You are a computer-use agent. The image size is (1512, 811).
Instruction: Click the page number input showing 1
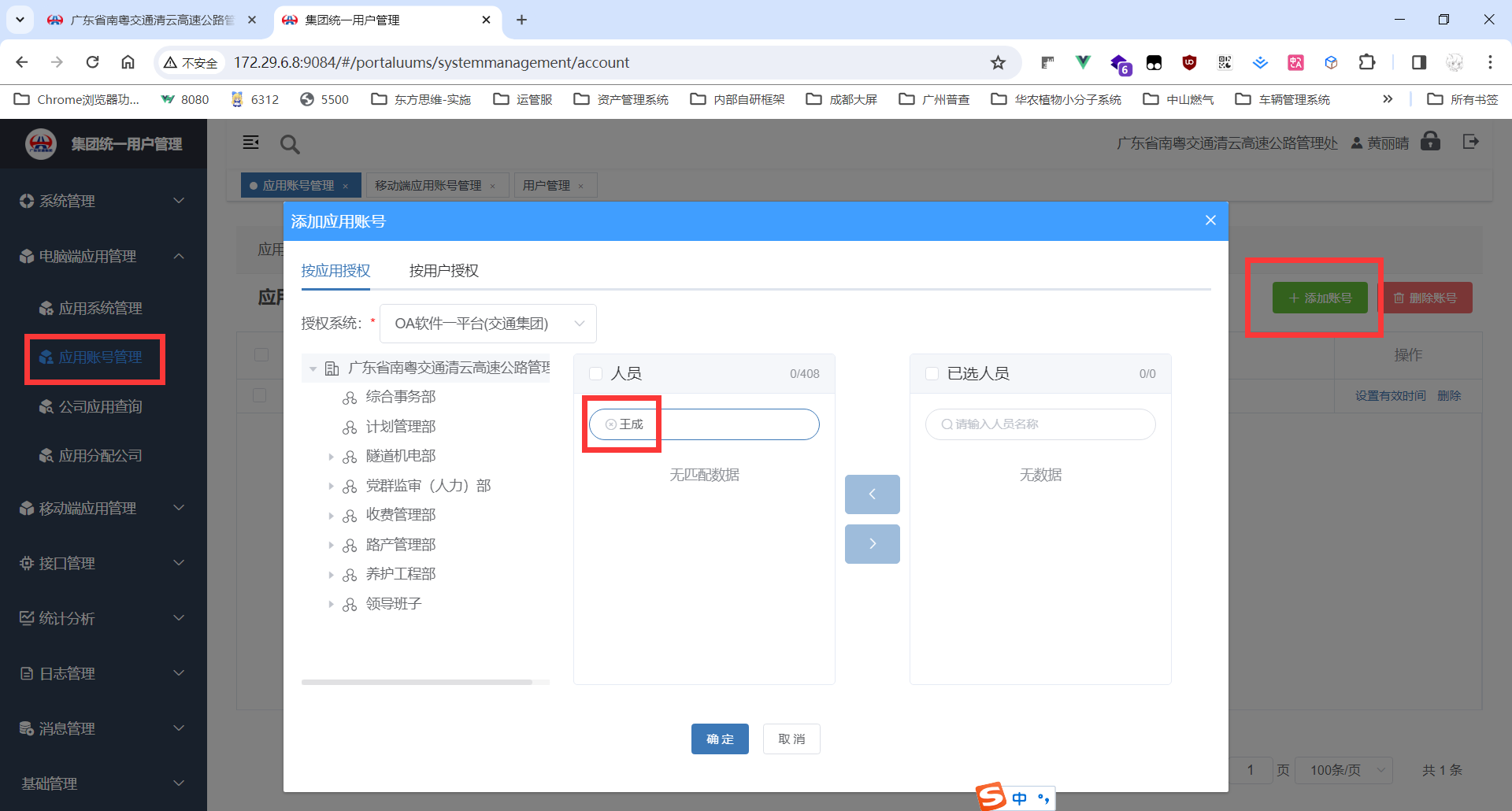coord(1251,770)
